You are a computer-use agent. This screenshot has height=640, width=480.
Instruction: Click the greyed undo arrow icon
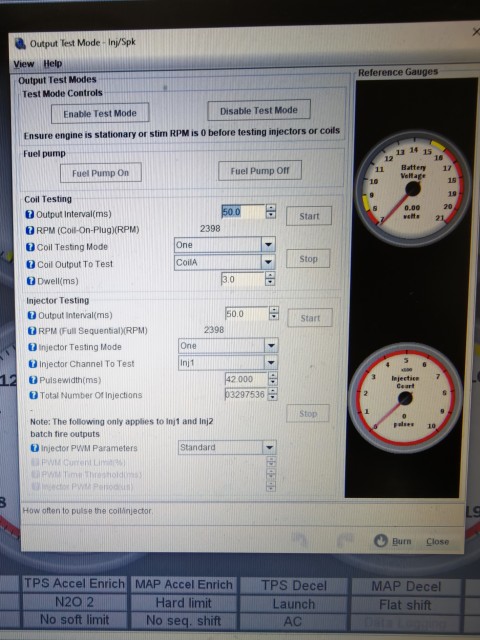299,540
